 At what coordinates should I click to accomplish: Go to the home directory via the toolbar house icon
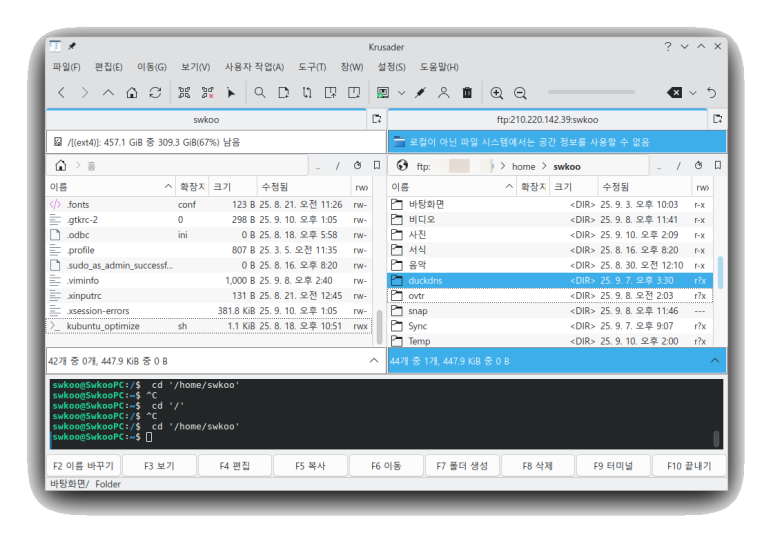tap(132, 93)
